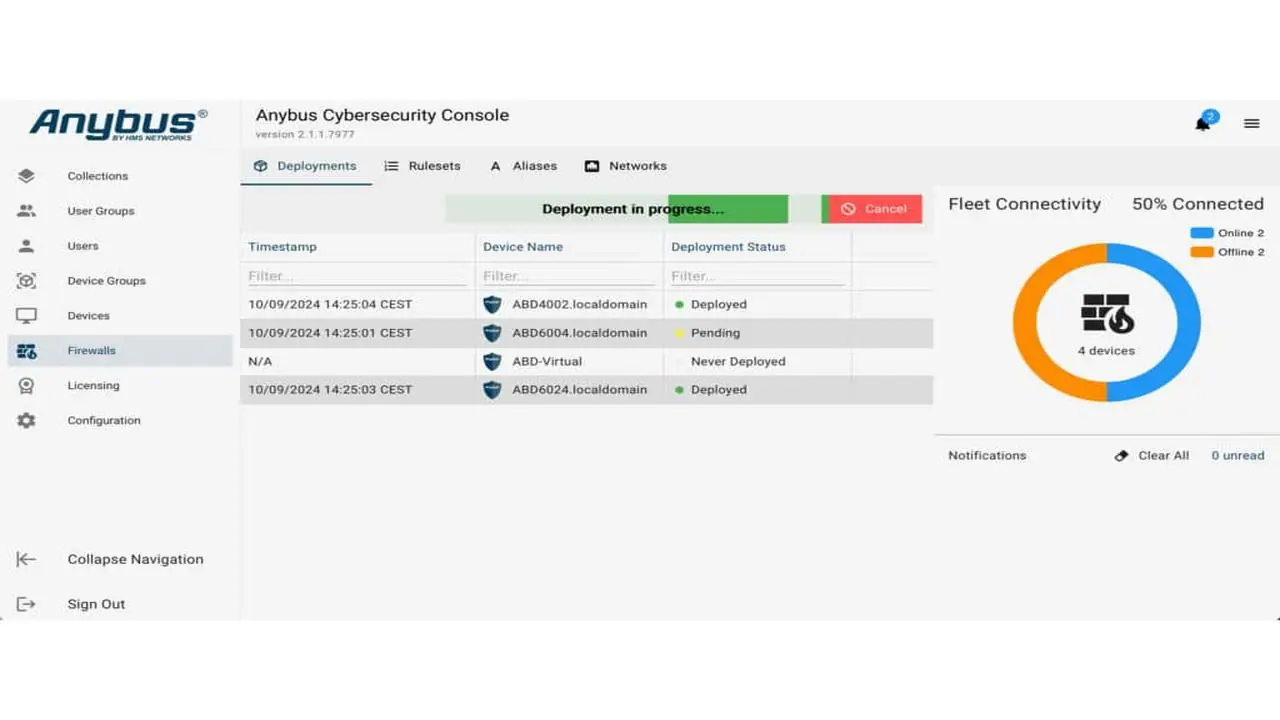Toggle the Offline 2 legend swatch
The width and height of the screenshot is (1280, 720).
pyautogui.click(x=1202, y=252)
